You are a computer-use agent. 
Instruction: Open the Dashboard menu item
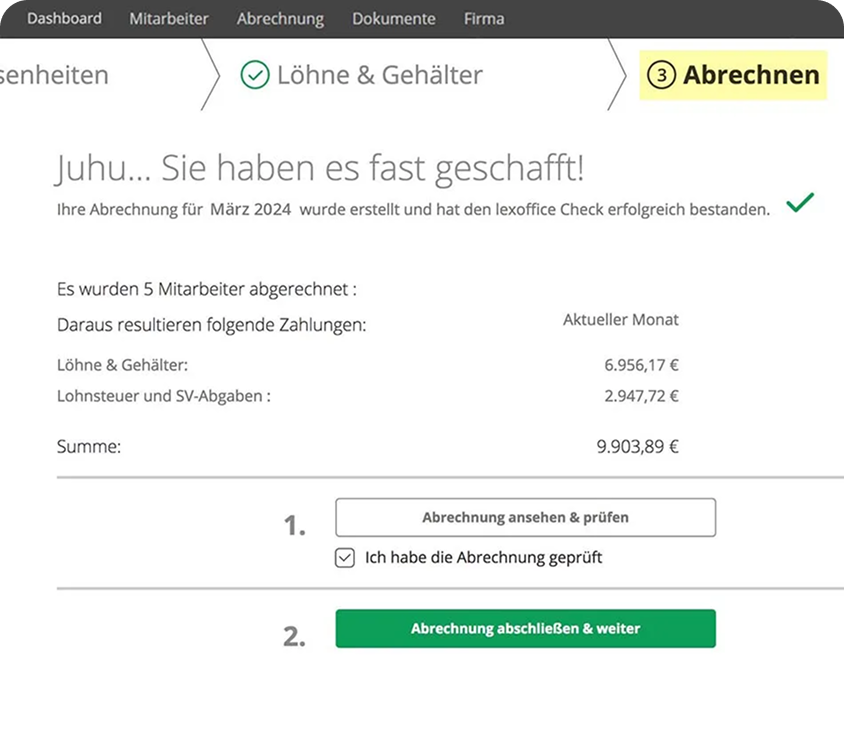click(64, 19)
